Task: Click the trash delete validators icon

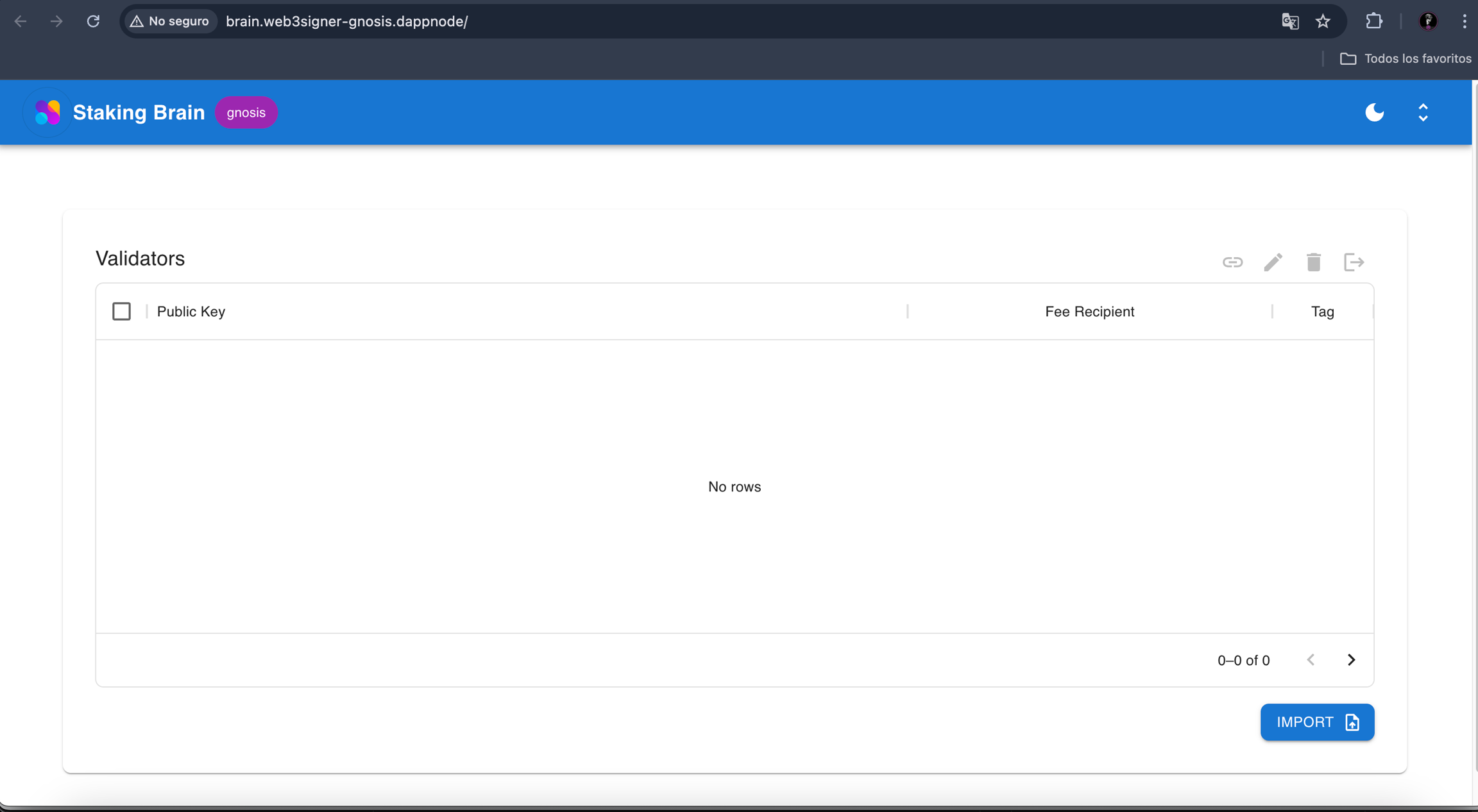Action: pos(1313,262)
